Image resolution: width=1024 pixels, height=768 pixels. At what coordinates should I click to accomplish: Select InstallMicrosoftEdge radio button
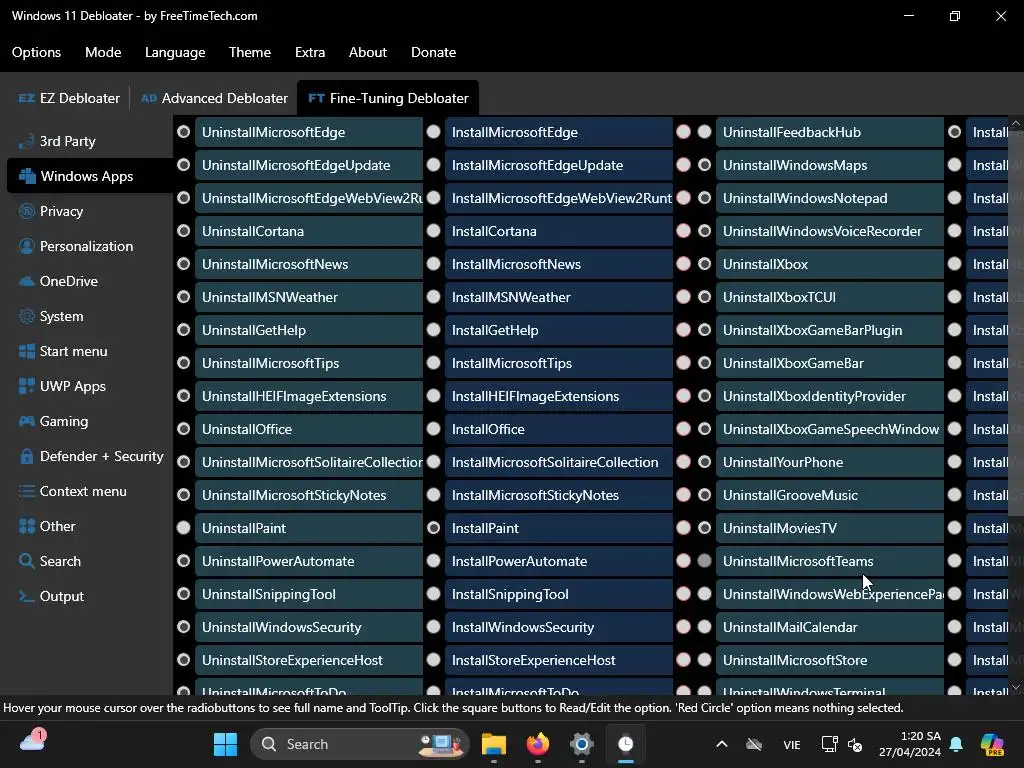coord(434,132)
